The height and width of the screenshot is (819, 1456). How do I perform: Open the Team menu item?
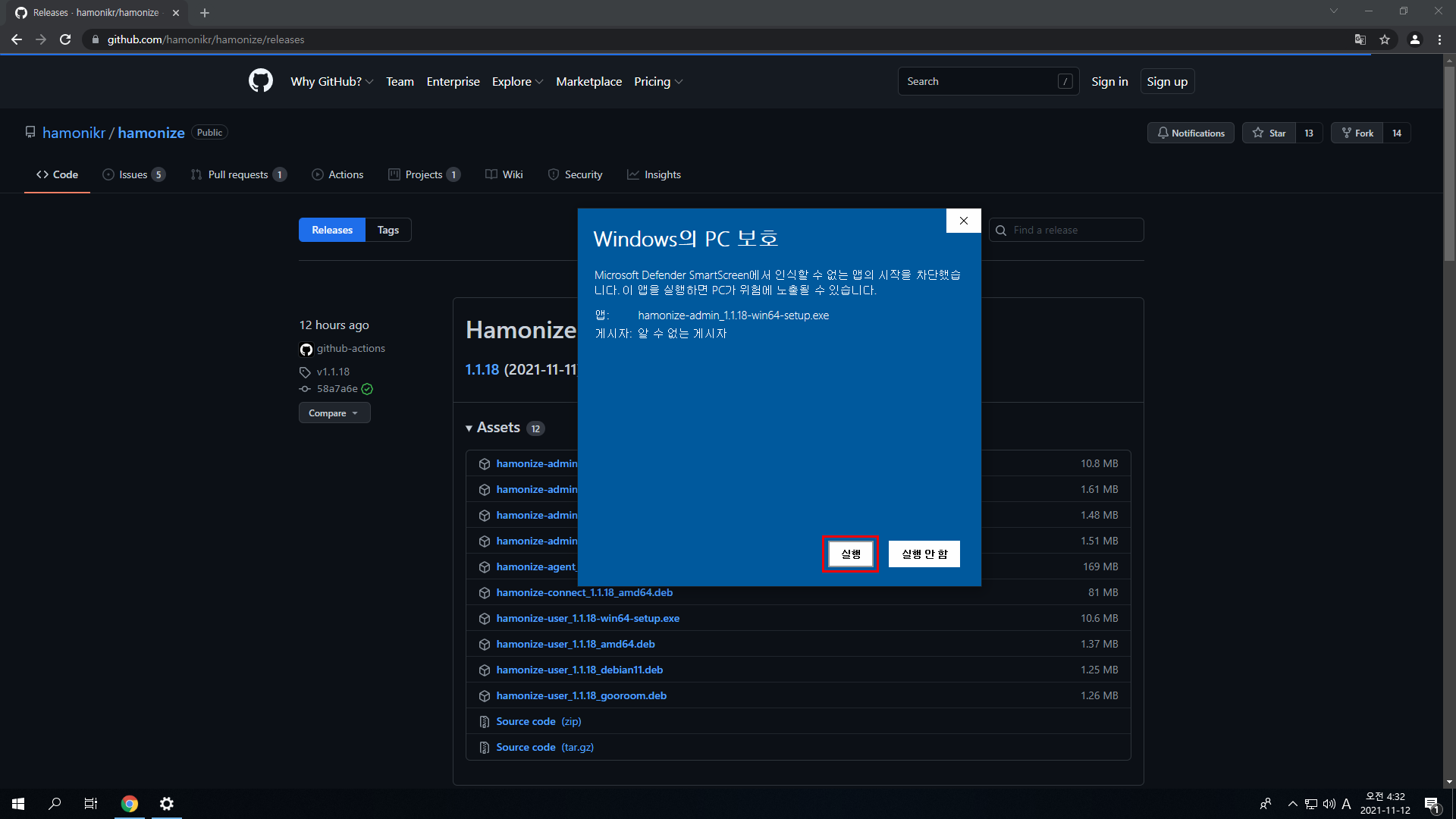[400, 81]
